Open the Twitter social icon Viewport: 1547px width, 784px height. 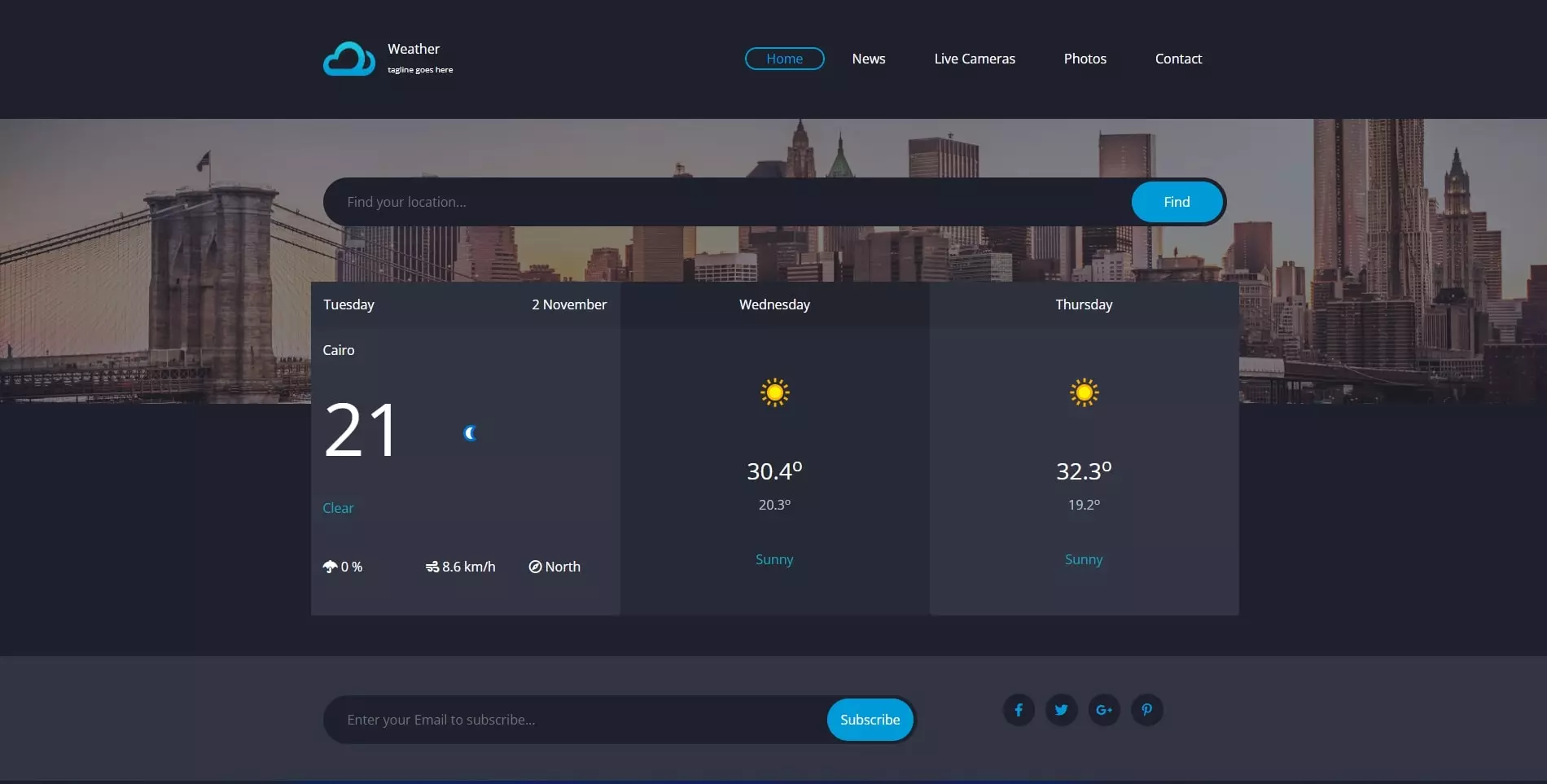point(1061,710)
